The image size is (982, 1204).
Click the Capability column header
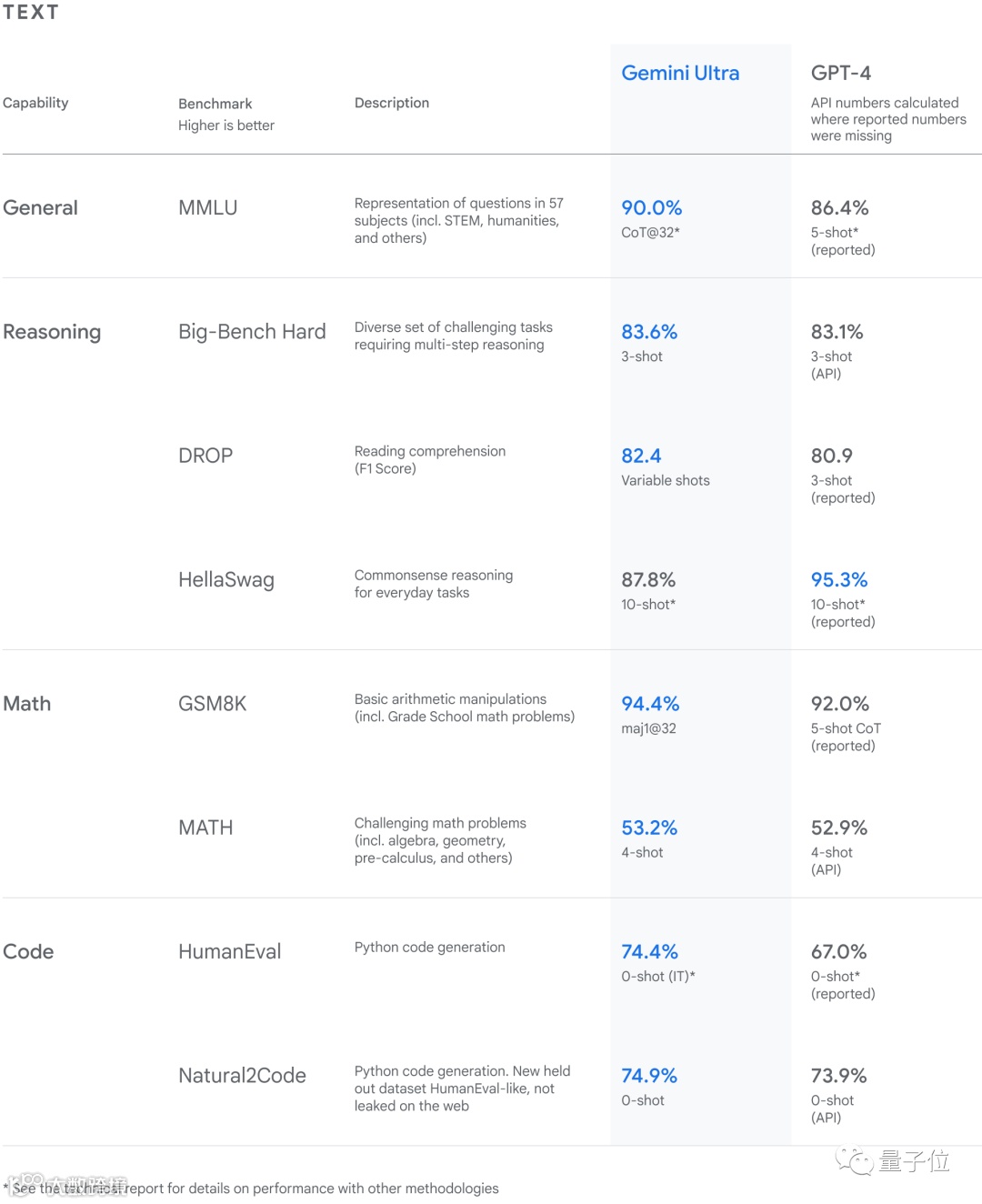(x=35, y=103)
